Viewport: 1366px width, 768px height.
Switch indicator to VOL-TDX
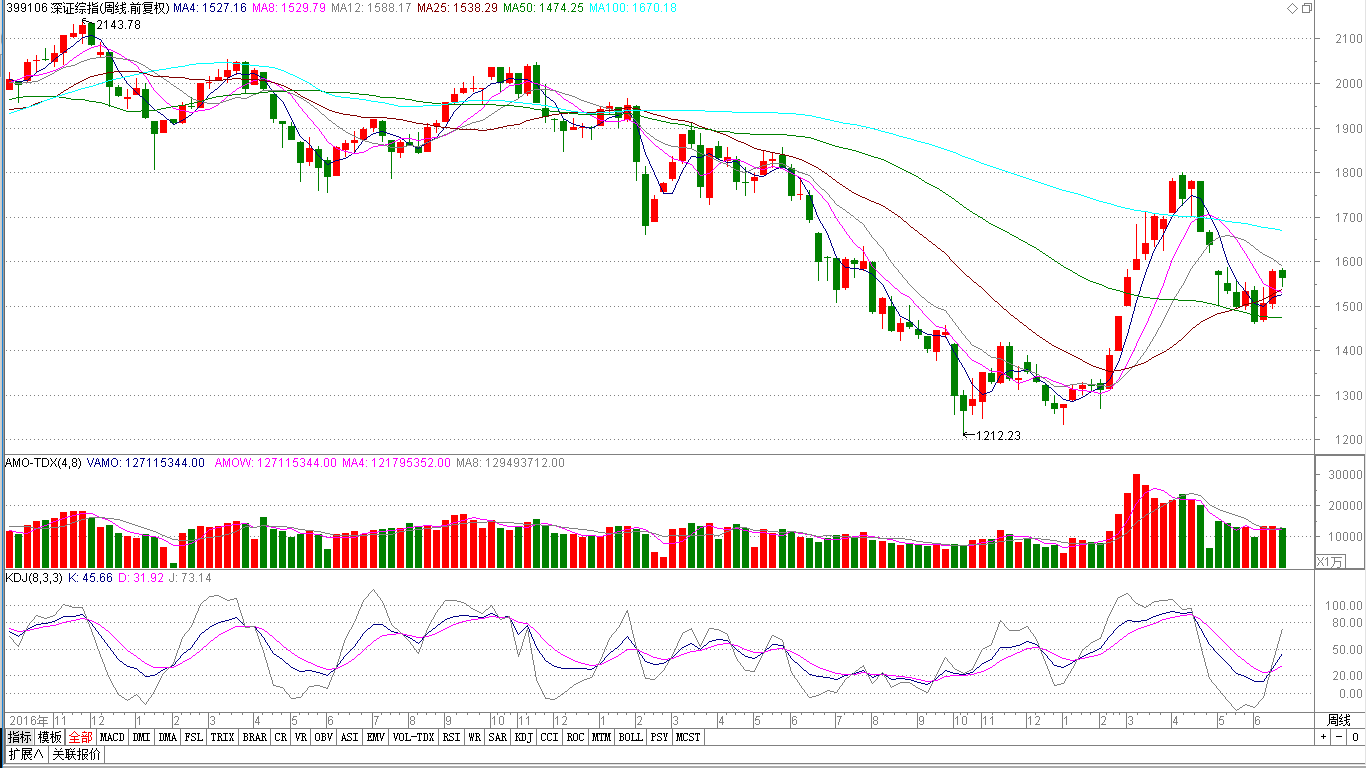413,737
